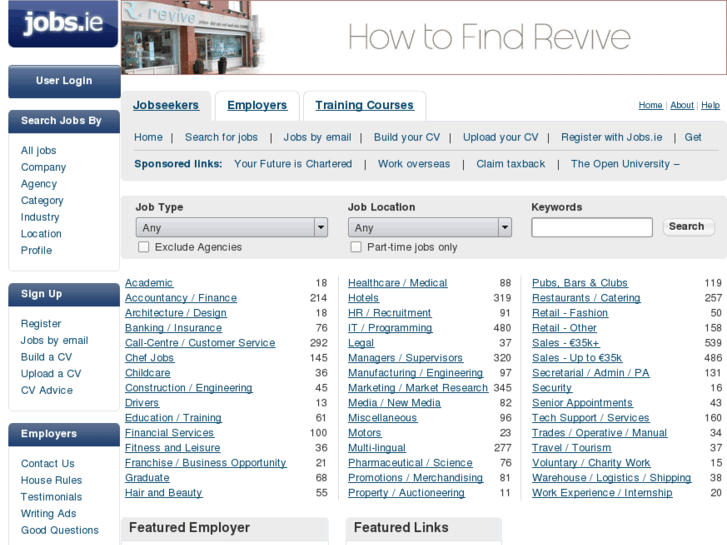This screenshot has width=727, height=545.
Task: Open Testimonials in the sidebar
Action: pos(51,497)
